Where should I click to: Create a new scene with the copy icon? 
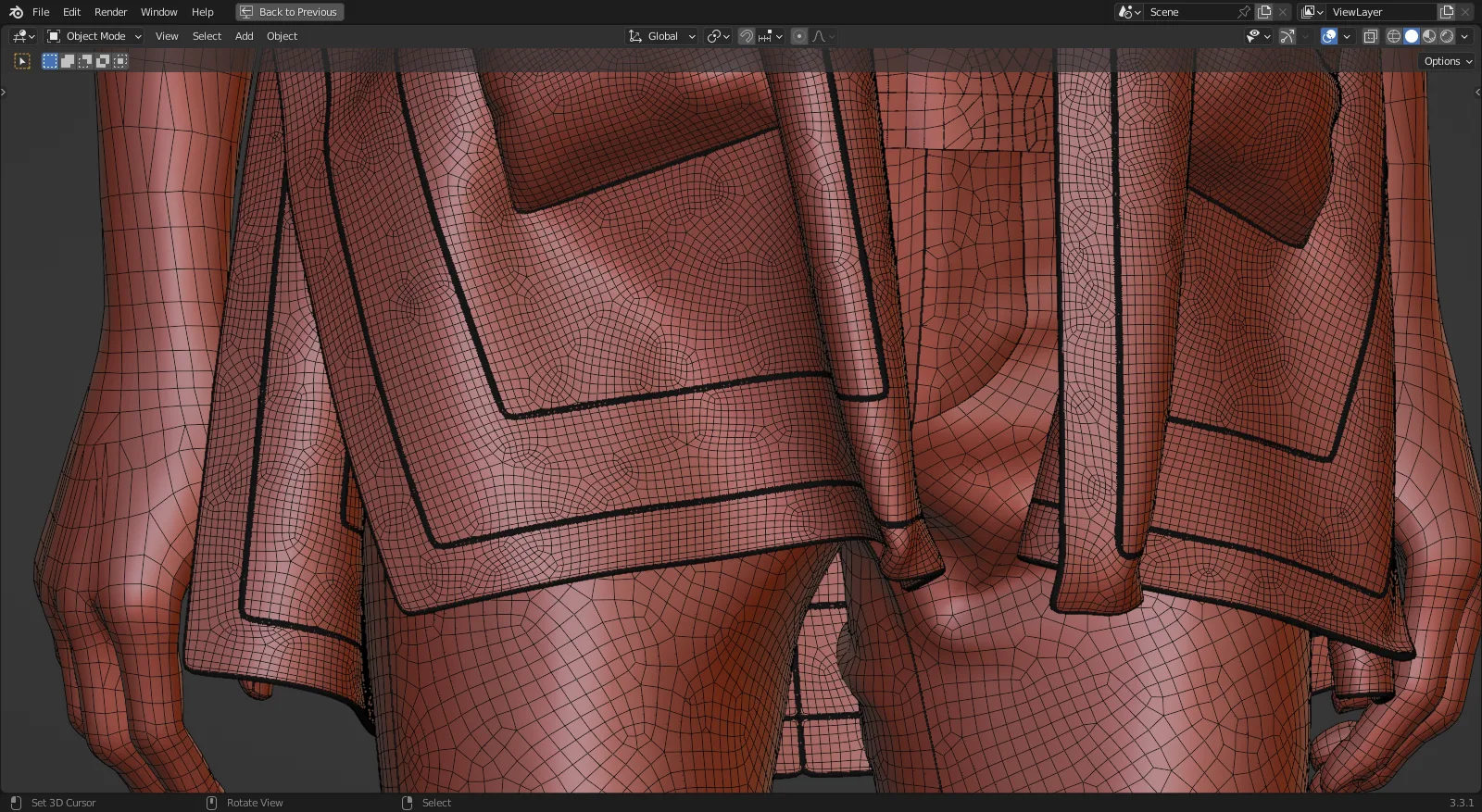click(x=1264, y=12)
